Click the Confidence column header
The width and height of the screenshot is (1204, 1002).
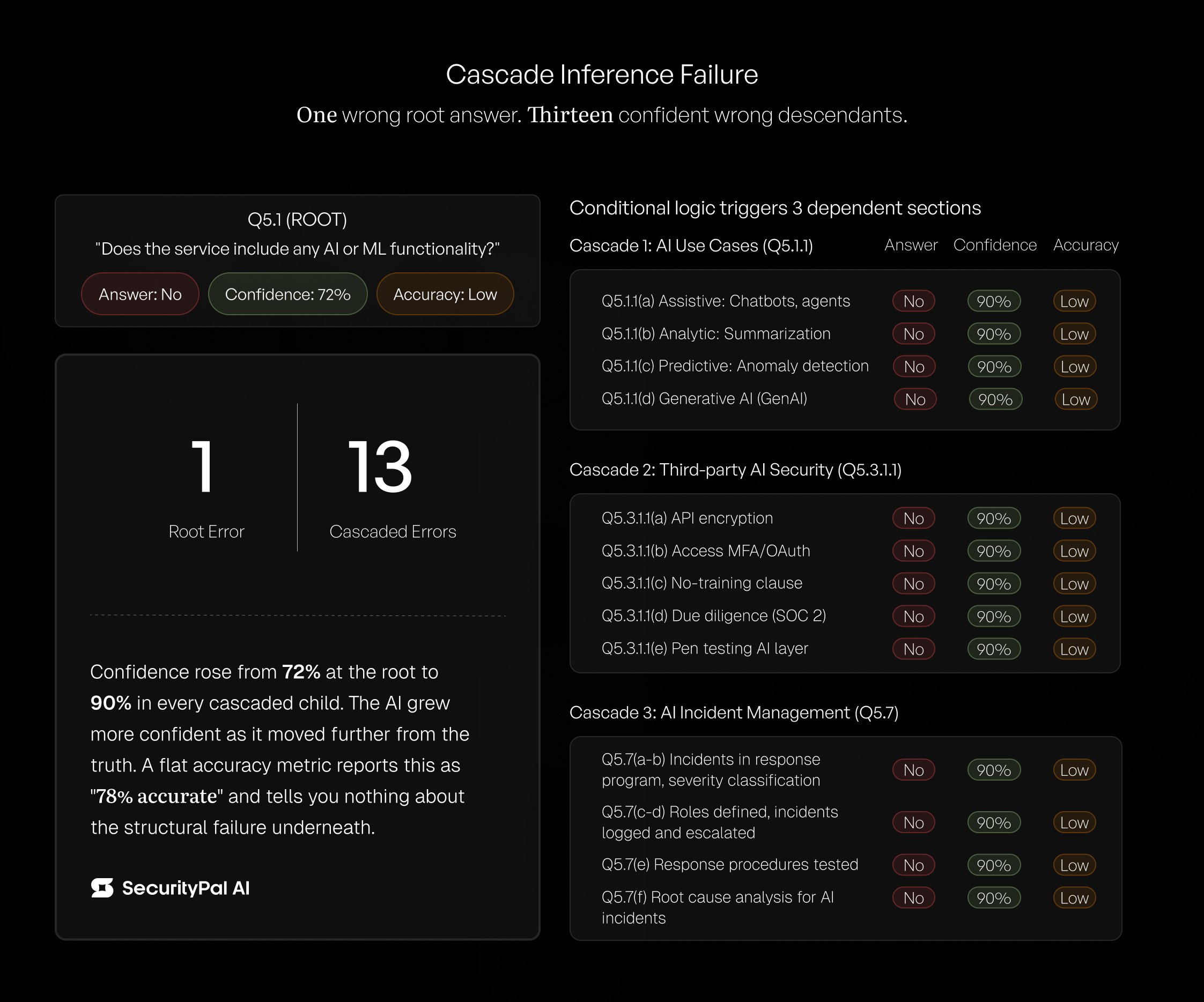995,245
